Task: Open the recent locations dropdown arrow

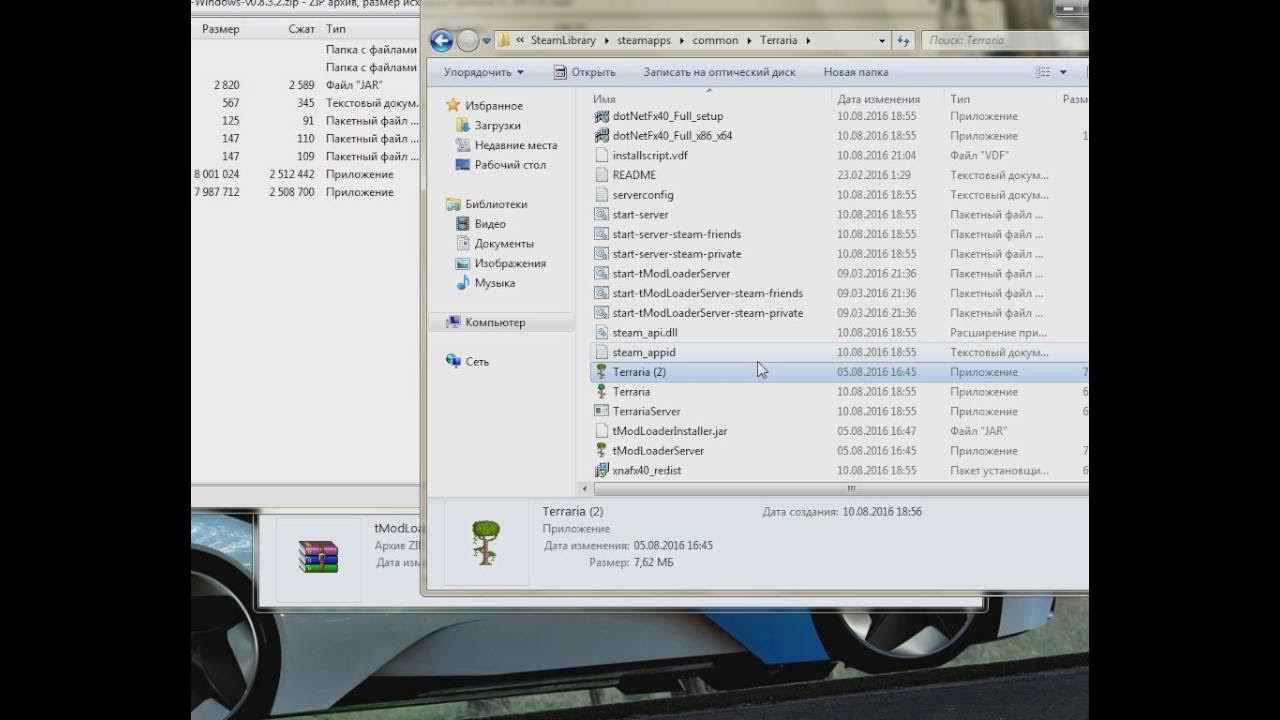Action: 487,41
